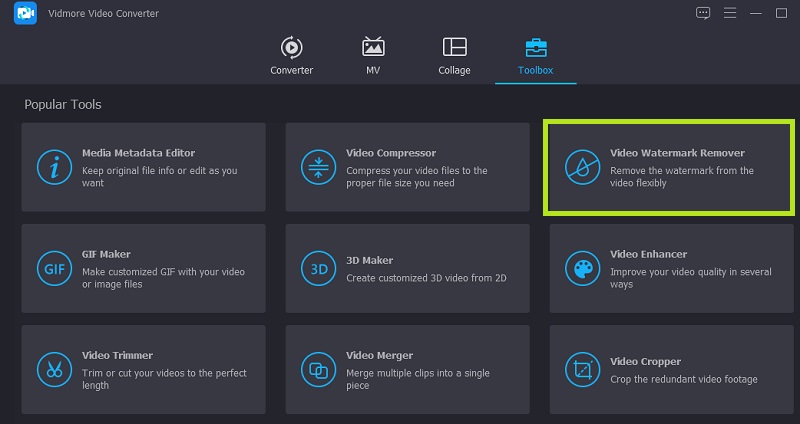The width and height of the screenshot is (800, 424).
Task: Open the feedback icon in title bar
Action: point(702,13)
